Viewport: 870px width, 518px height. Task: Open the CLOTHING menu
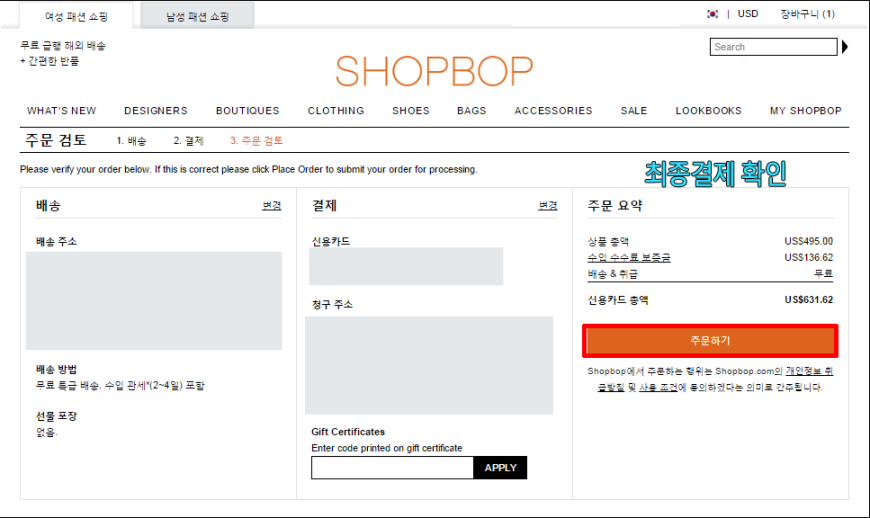[336, 111]
